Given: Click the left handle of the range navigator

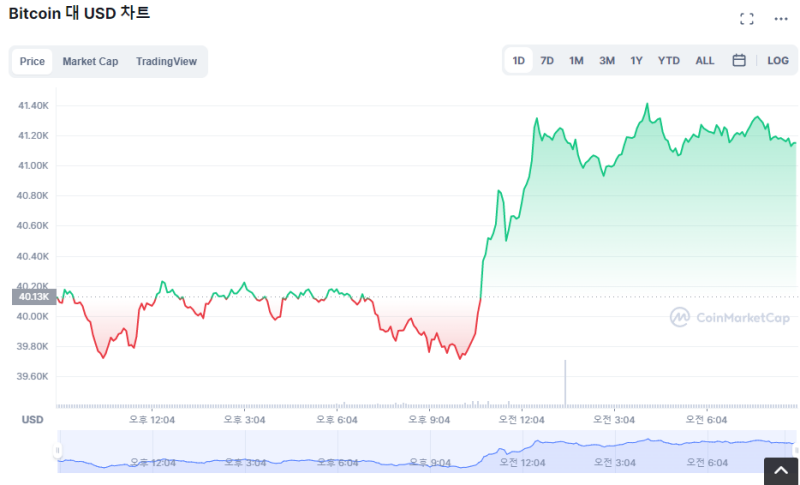Looking at the screenshot, I should tap(58, 450).
